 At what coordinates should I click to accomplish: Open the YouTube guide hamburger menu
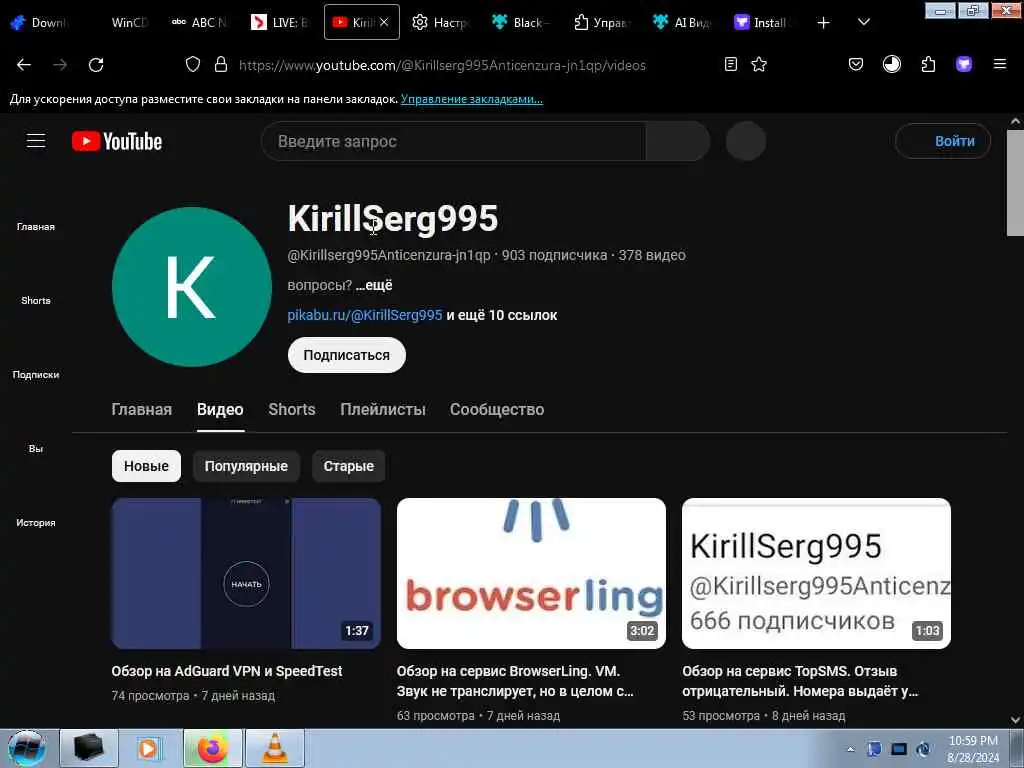(x=36, y=140)
